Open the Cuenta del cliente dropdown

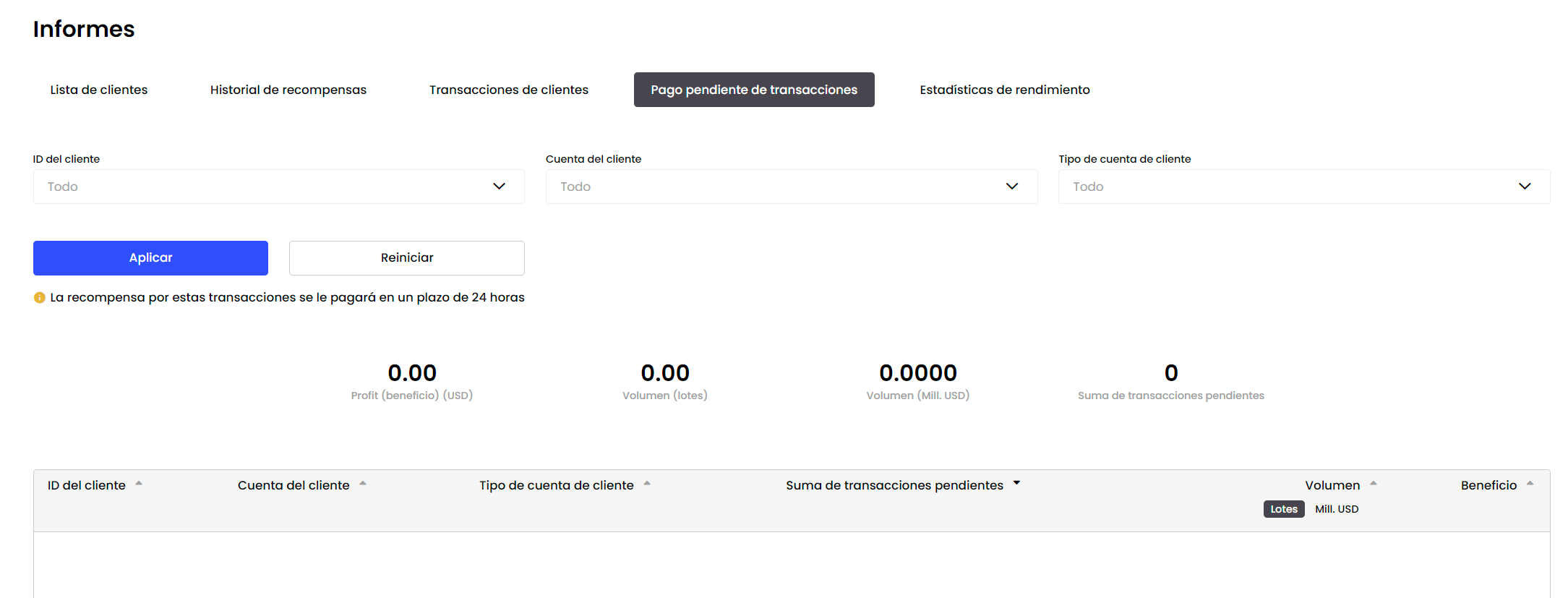[792, 187]
